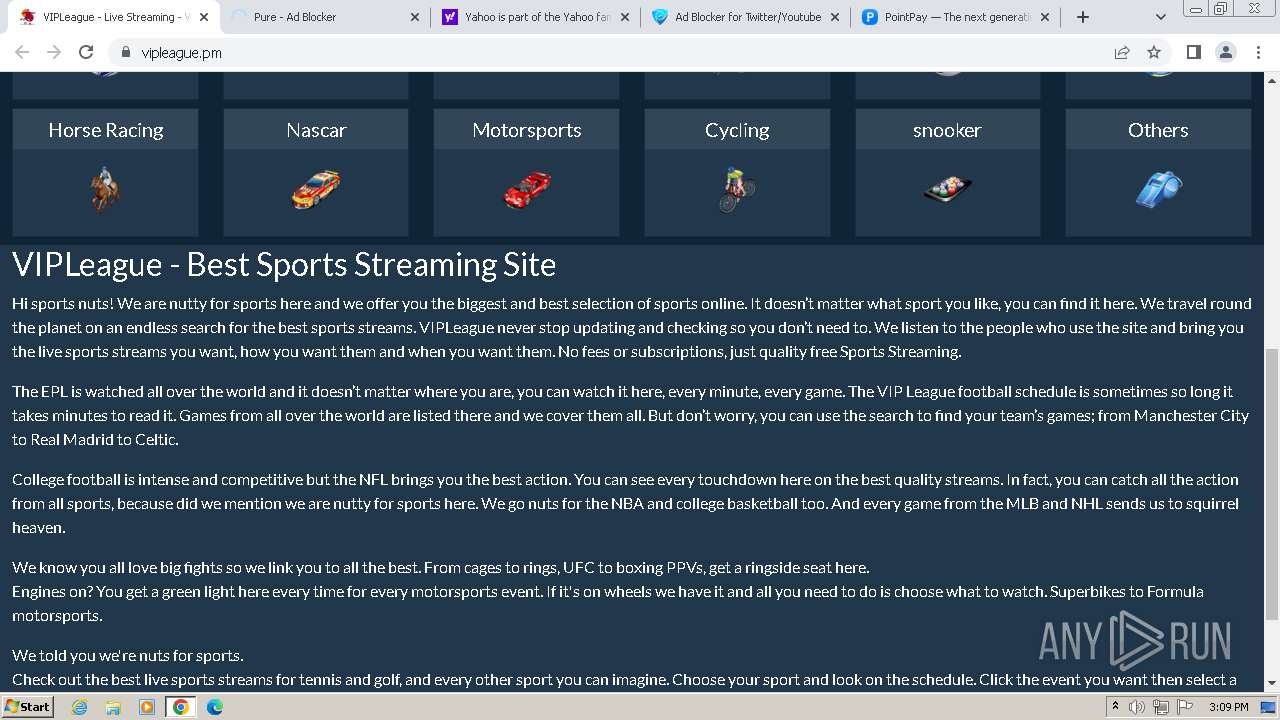Image resolution: width=1280 pixels, height=720 pixels.
Task: Close the Ad Blocker for Twitter/Youtube tab
Action: 835,17
